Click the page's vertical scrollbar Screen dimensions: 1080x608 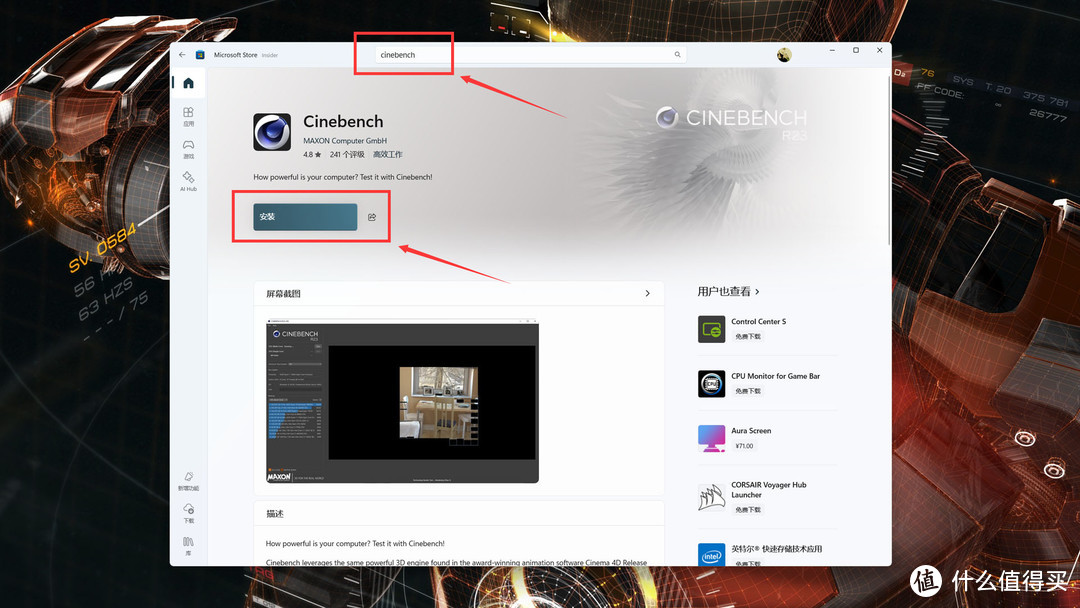point(889,162)
